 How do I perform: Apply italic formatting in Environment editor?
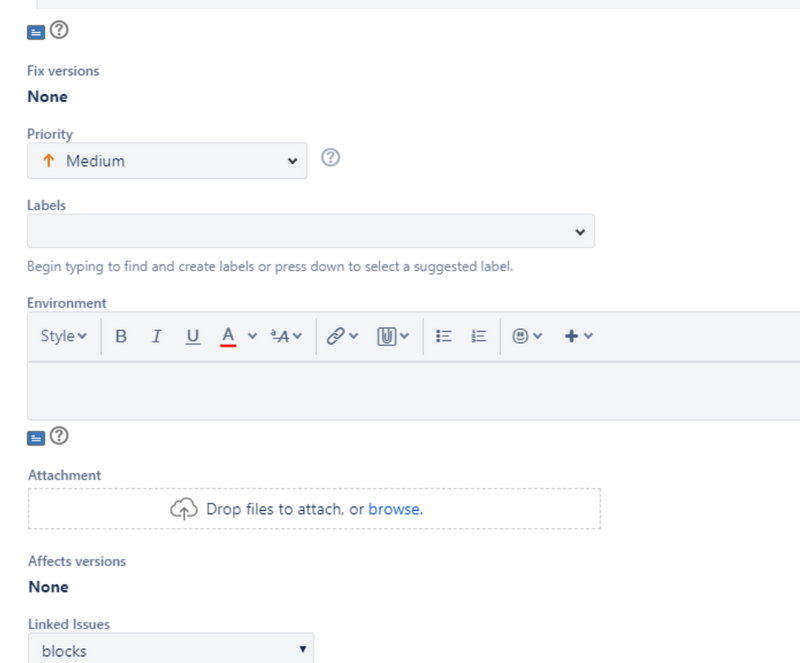[156, 337]
